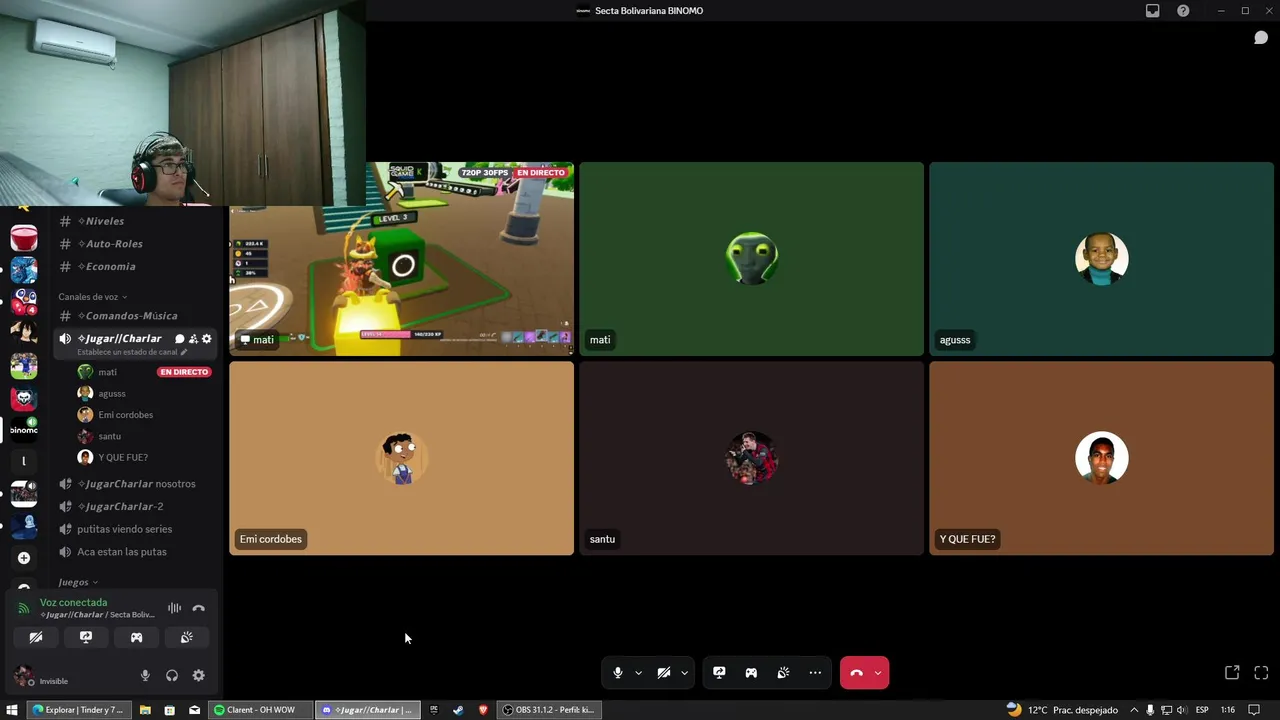The image size is (1280, 720).
Task: Start activity button in voice connected panel
Action: 136,637
